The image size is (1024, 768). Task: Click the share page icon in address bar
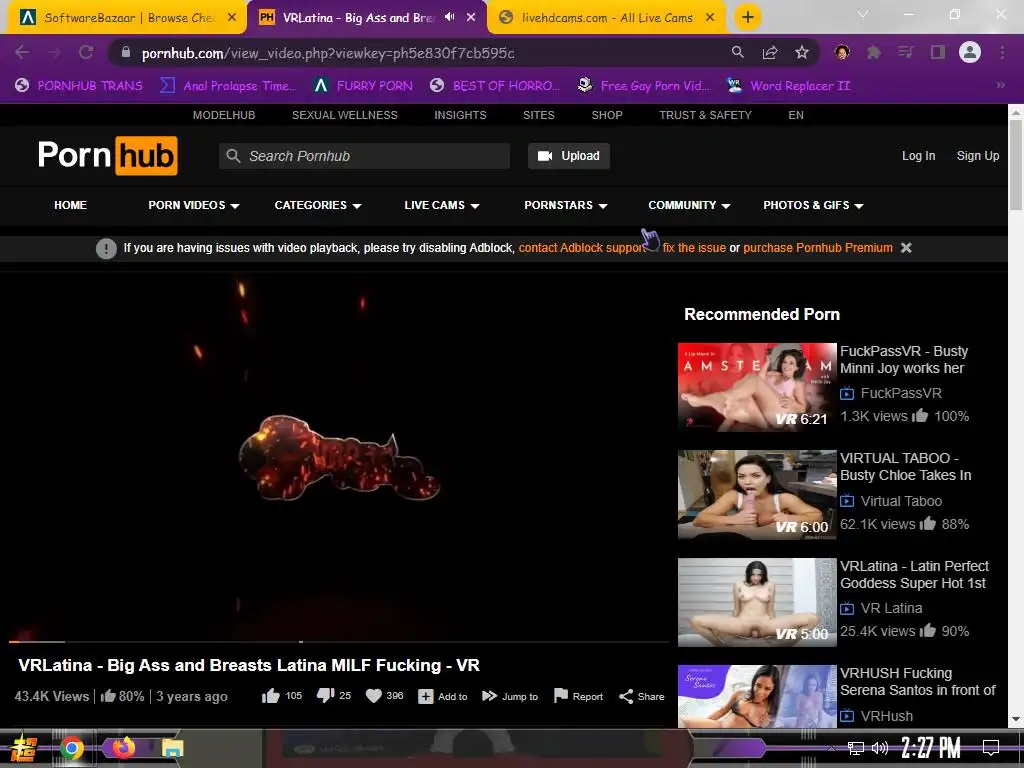click(x=770, y=52)
